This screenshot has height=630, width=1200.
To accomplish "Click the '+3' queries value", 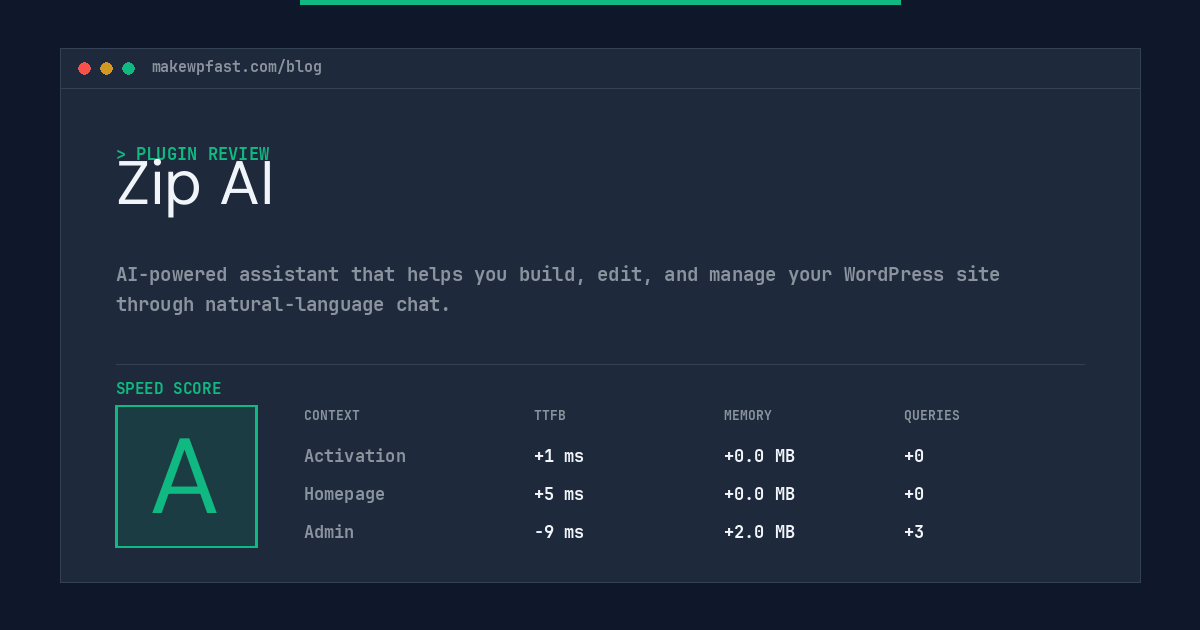I will click(x=914, y=532).
